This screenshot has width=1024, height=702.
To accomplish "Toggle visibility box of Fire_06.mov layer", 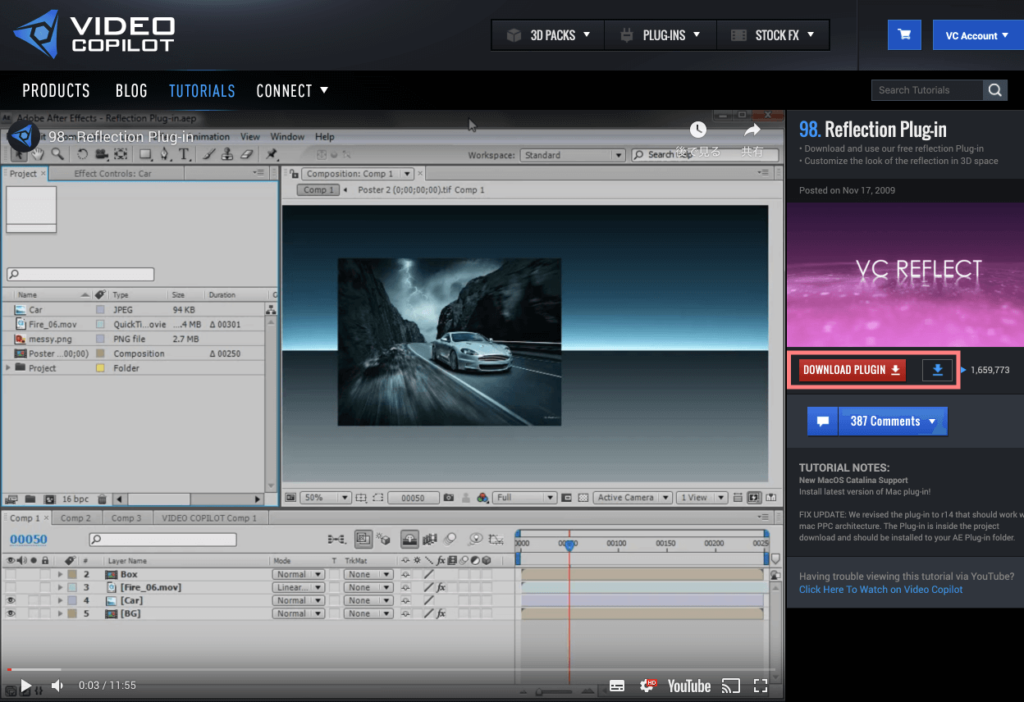I will 10,587.
